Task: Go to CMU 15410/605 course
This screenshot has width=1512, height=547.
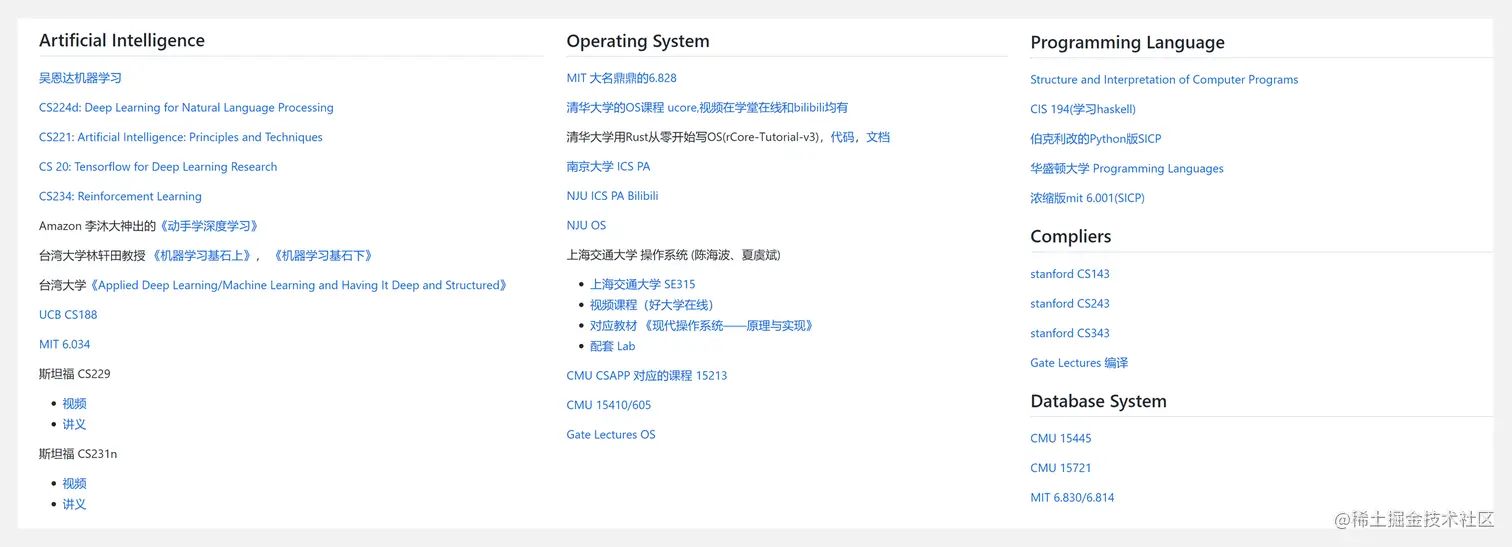Action: 609,406
